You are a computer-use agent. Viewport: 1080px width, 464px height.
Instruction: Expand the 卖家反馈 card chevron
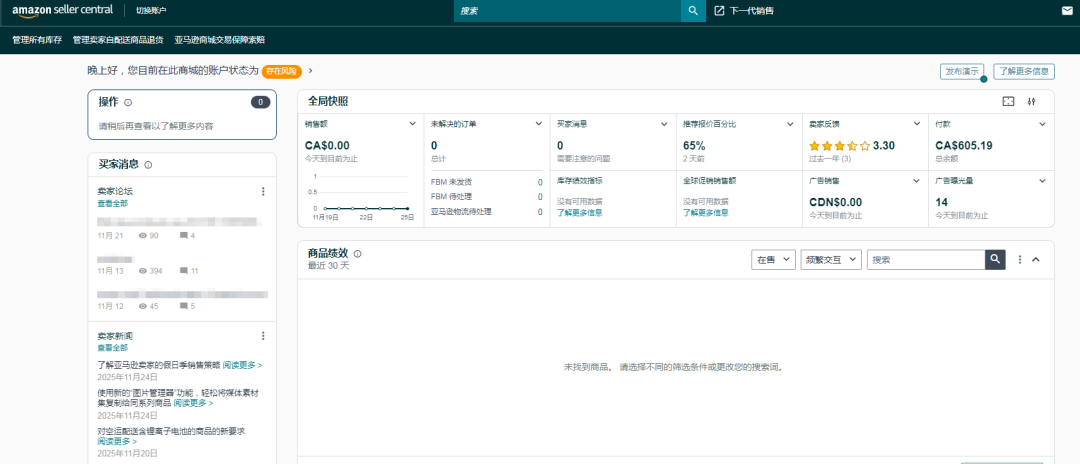[x=917, y=124]
